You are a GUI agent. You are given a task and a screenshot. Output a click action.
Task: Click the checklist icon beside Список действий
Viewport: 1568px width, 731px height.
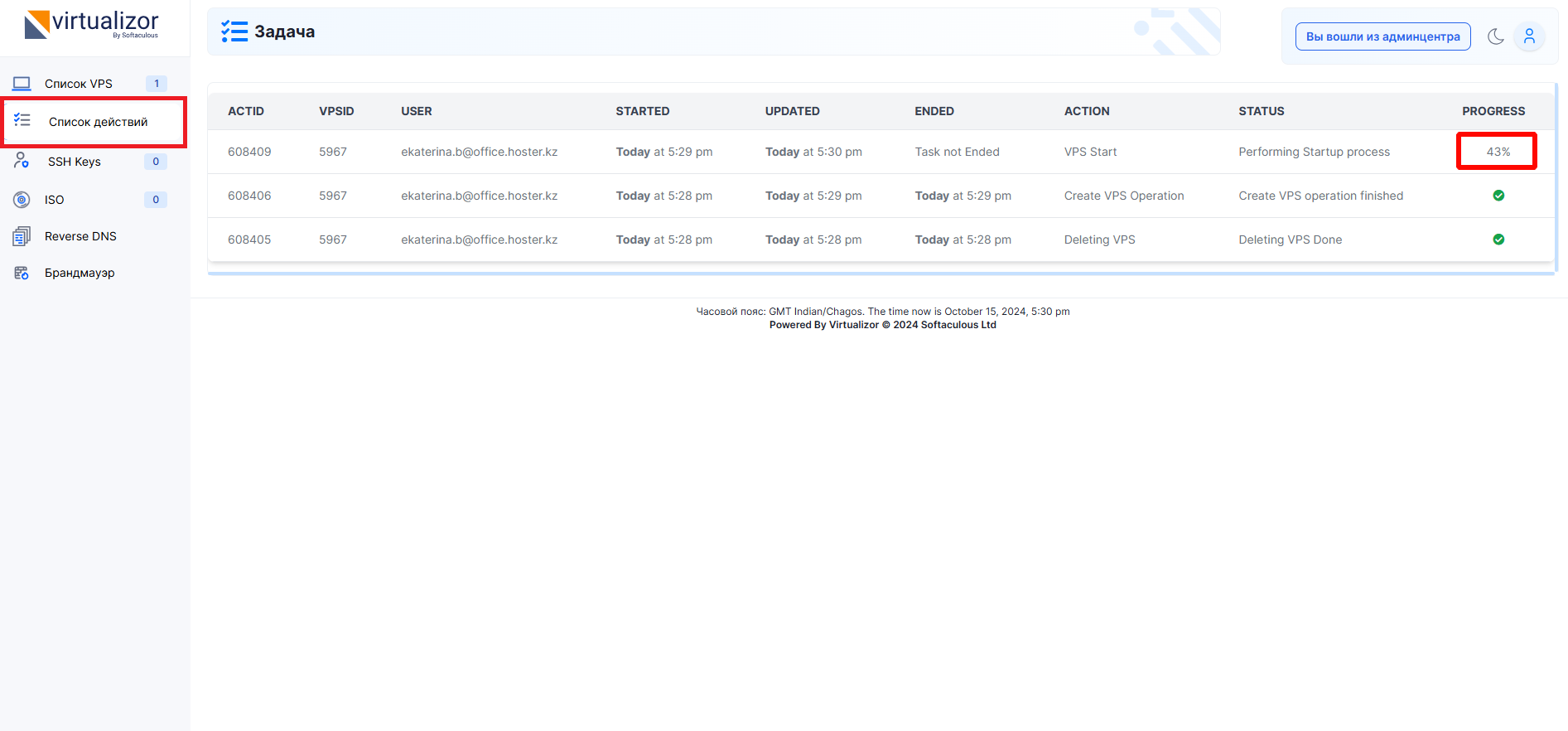(x=22, y=121)
